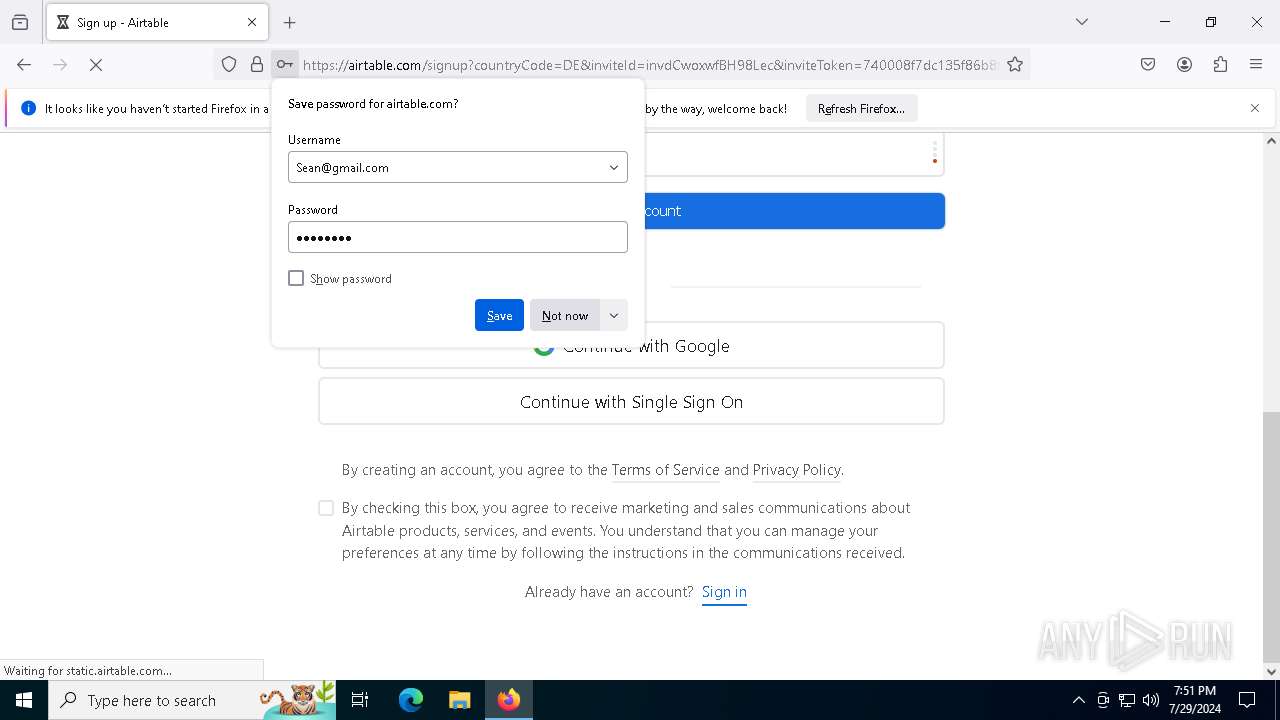Launch Microsoft Edge from taskbar
Image resolution: width=1280 pixels, height=720 pixels.
pyautogui.click(x=411, y=700)
